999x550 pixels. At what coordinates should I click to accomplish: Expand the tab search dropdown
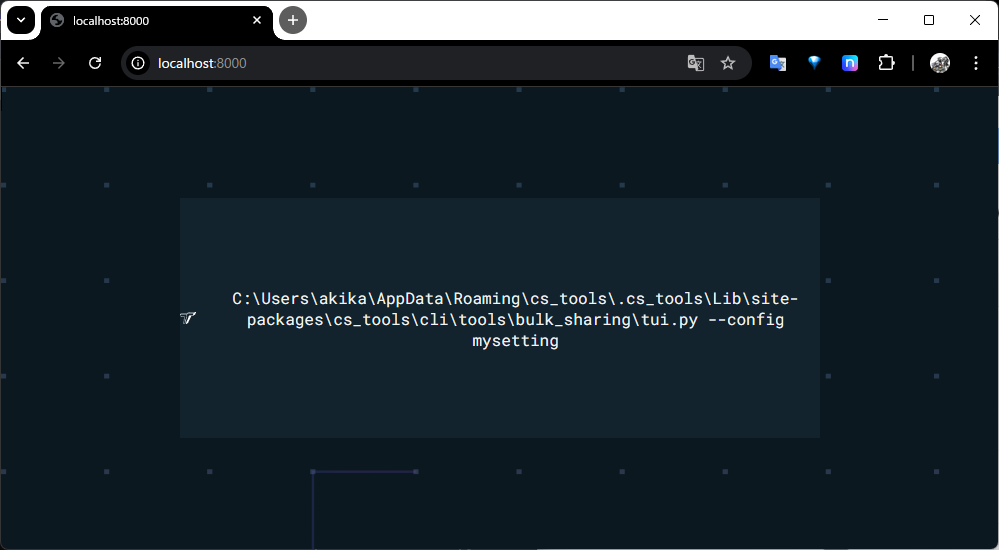pyautogui.click(x=21, y=20)
